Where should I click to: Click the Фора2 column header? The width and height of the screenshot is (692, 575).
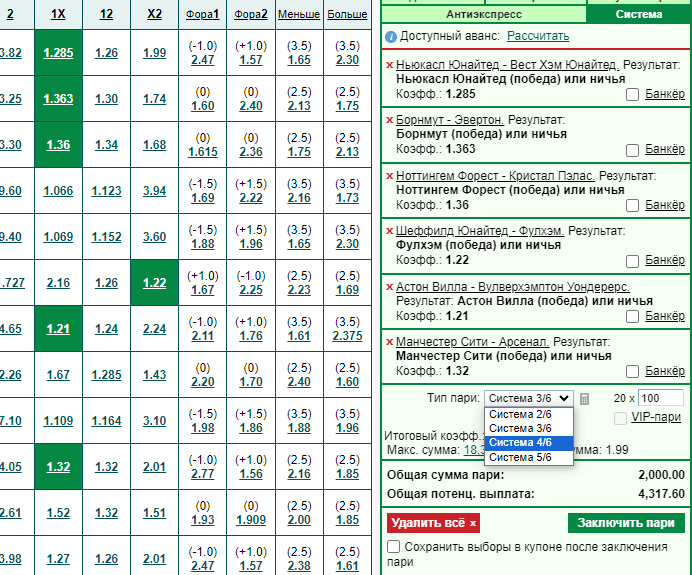tap(251, 14)
